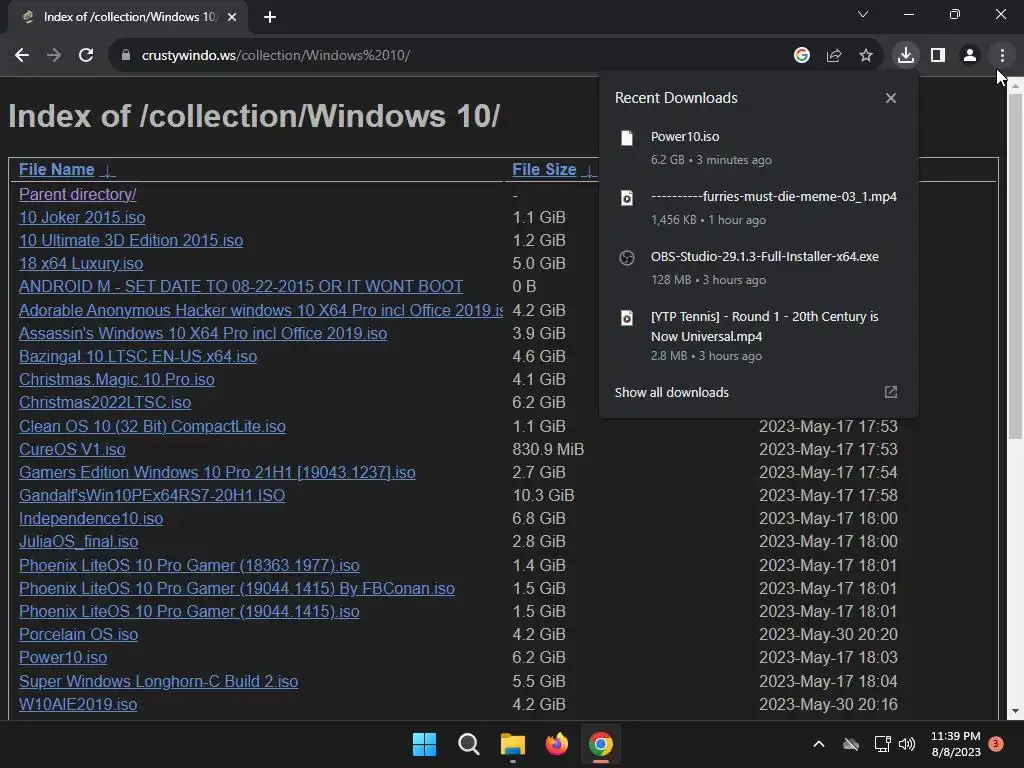Download Phoenix LiteOS 10 Pro Gamer (18363.1977).iso
Image resolution: width=1024 pixels, height=768 pixels.
189,566
